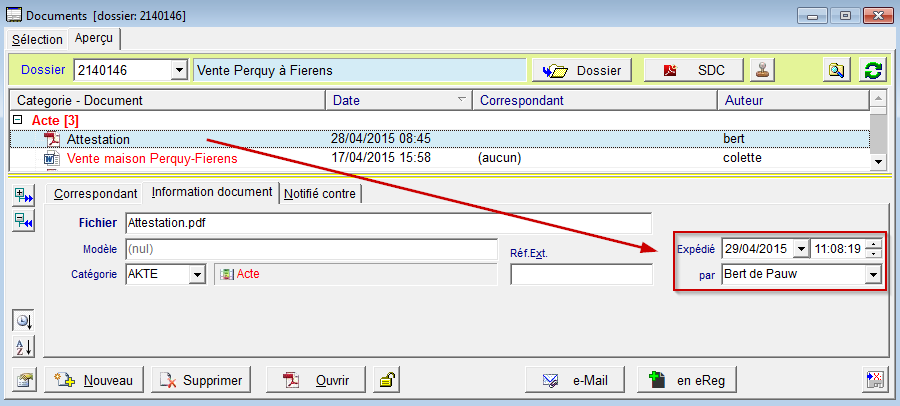
Task: Delete the document with Supprimer
Action: (201, 380)
